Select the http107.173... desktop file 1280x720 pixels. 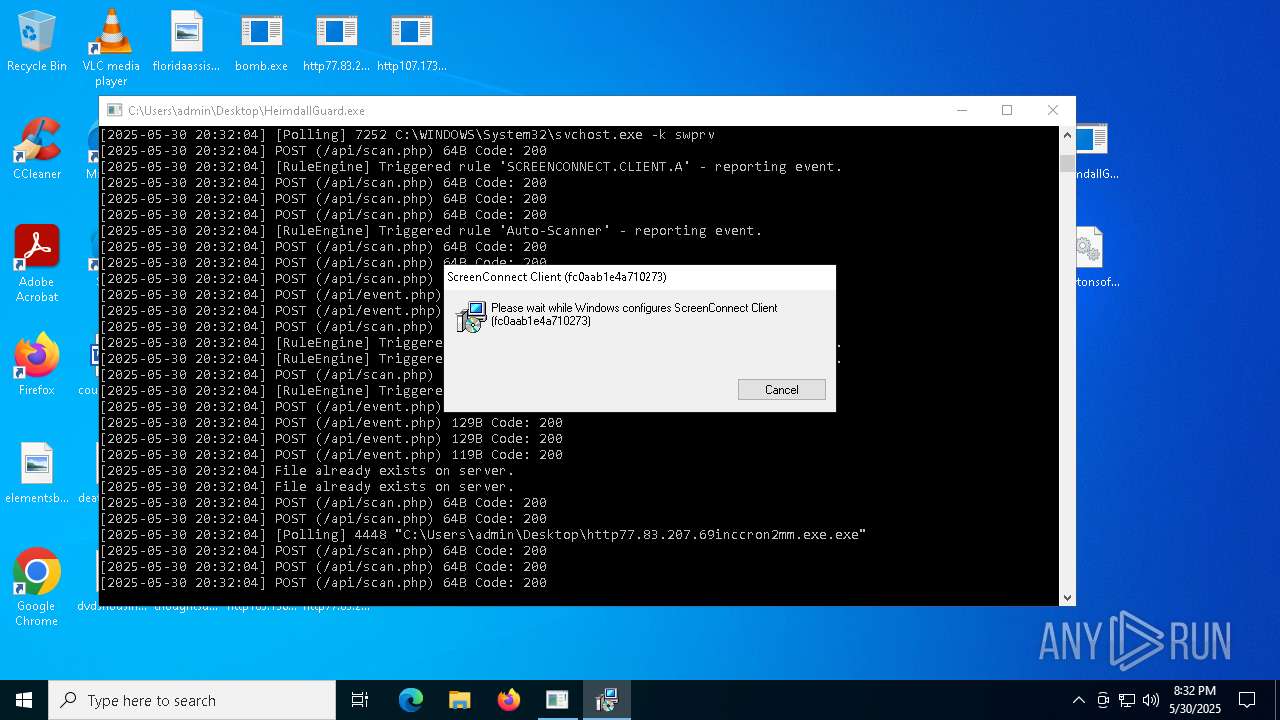pyautogui.click(x=411, y=42)
